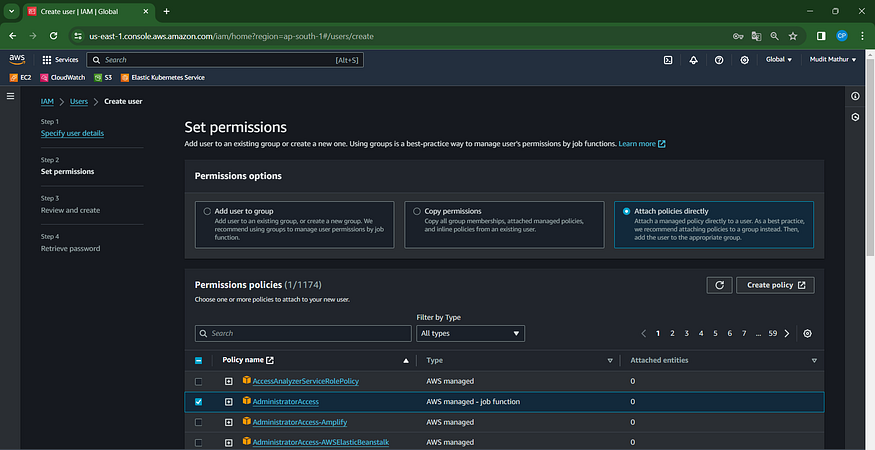The height and width of the screenshot is (450, 875).
Task: Toggle the select-all policies header checkbox
Action: pos(198,361)
